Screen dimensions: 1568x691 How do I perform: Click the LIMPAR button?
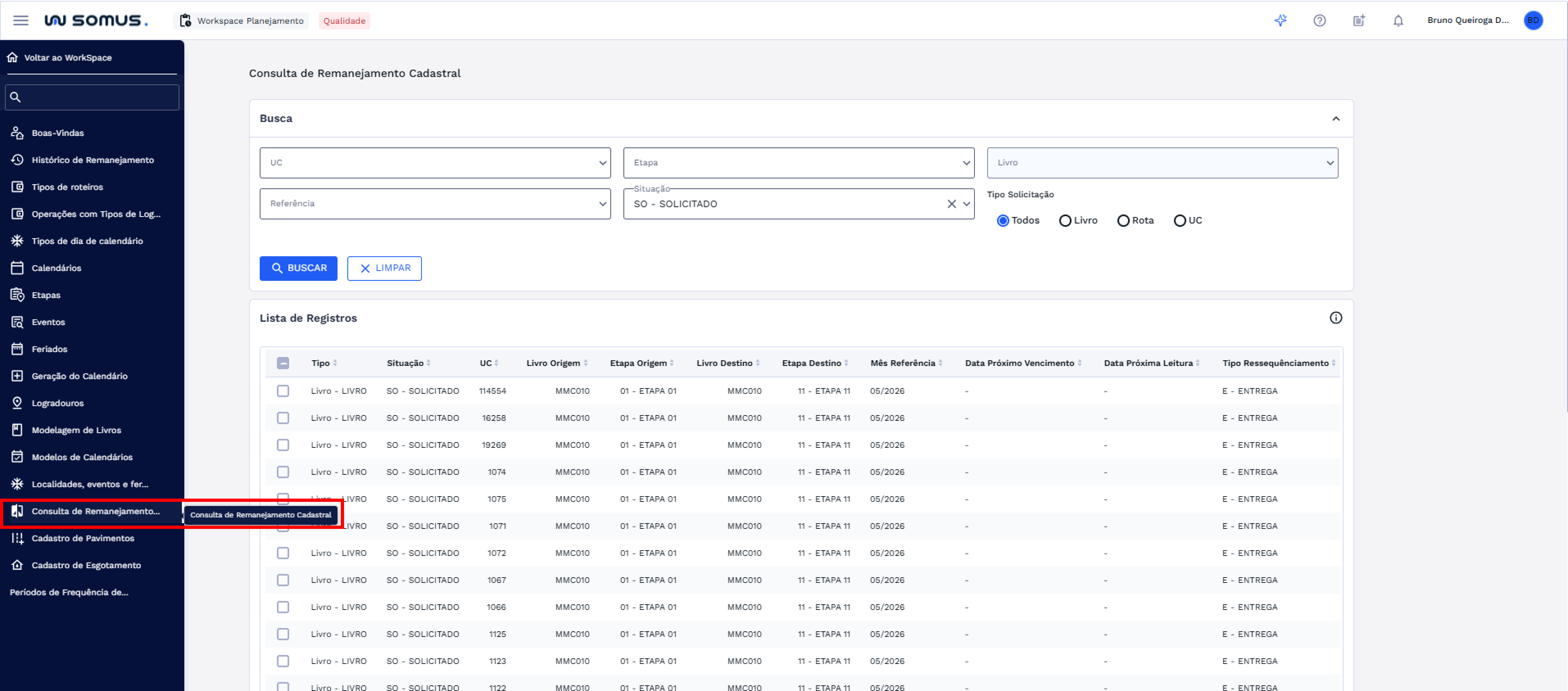pos(384,268)
